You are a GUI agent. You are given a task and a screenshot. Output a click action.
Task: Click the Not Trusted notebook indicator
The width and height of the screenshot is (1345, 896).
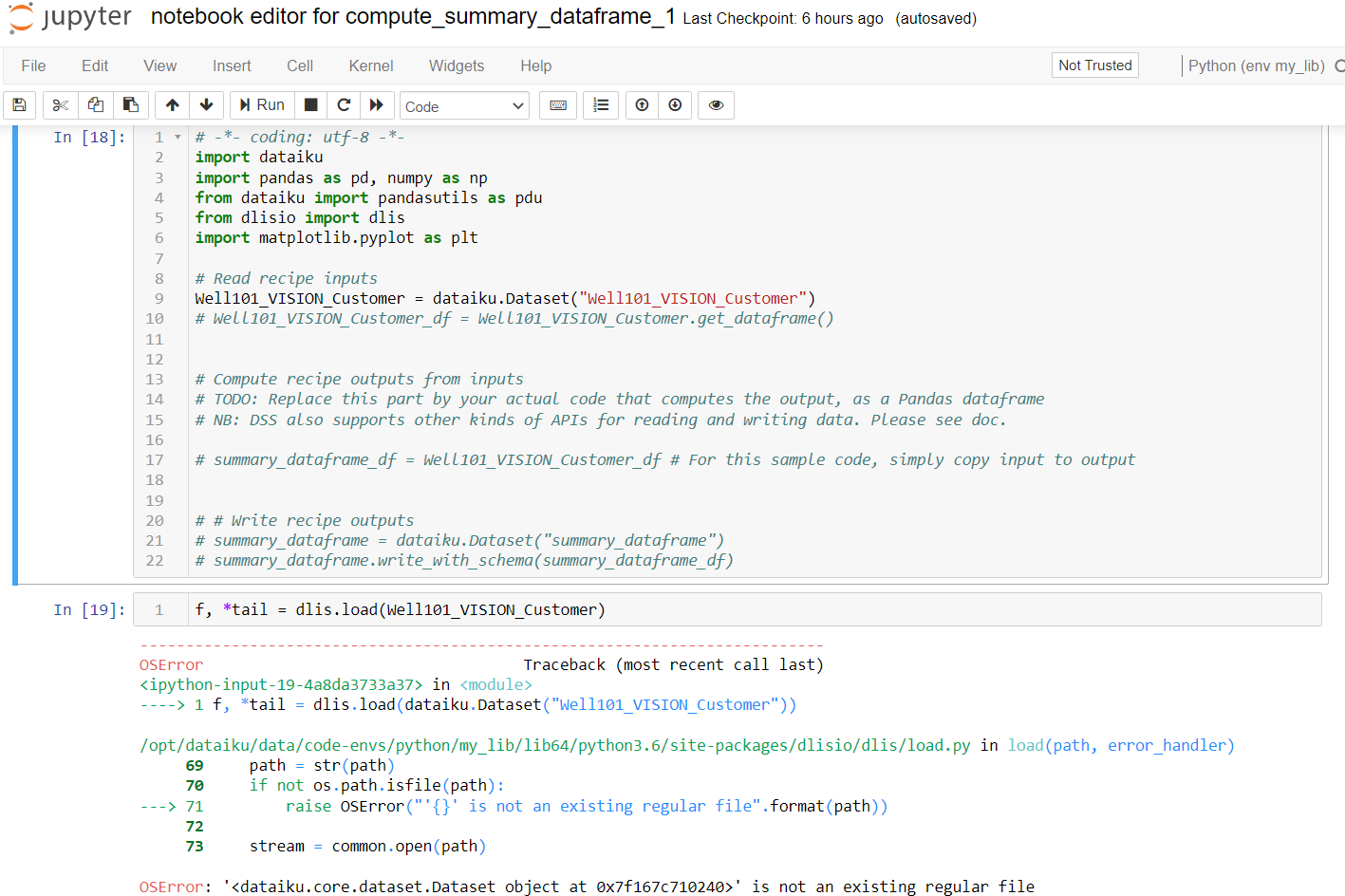1094,65
